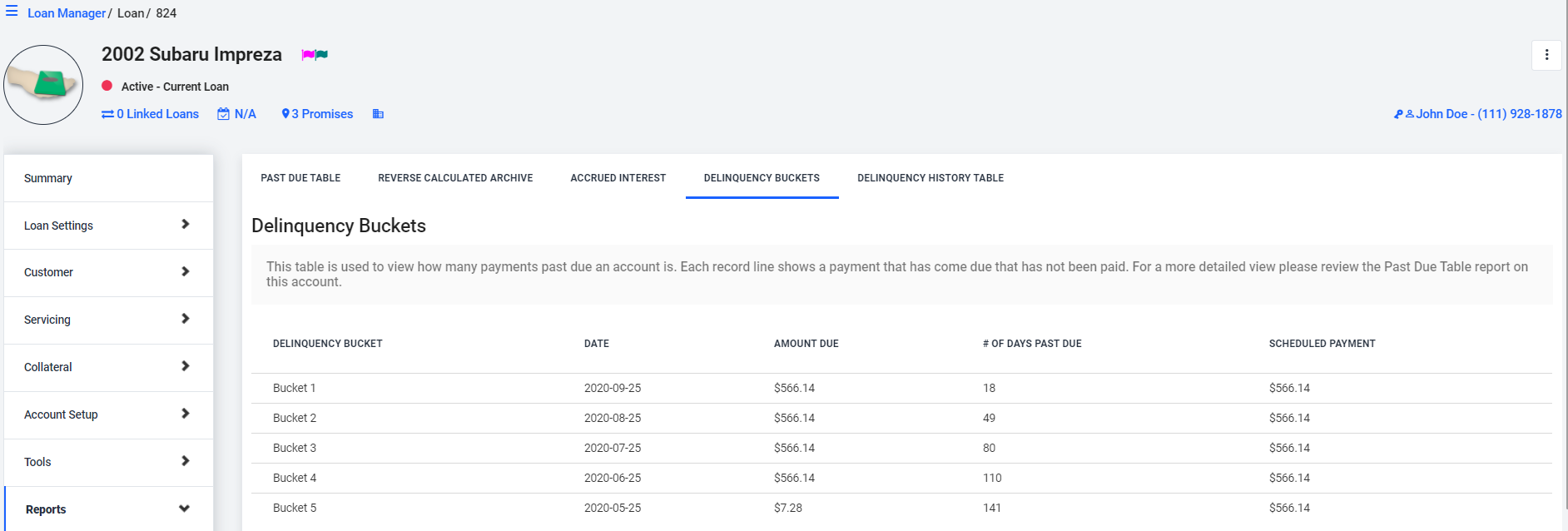The width and height of the screenshot is (1568, 531).
Task: Sort by Date column header
Action: pyautogui.click(x=597, y=344)
